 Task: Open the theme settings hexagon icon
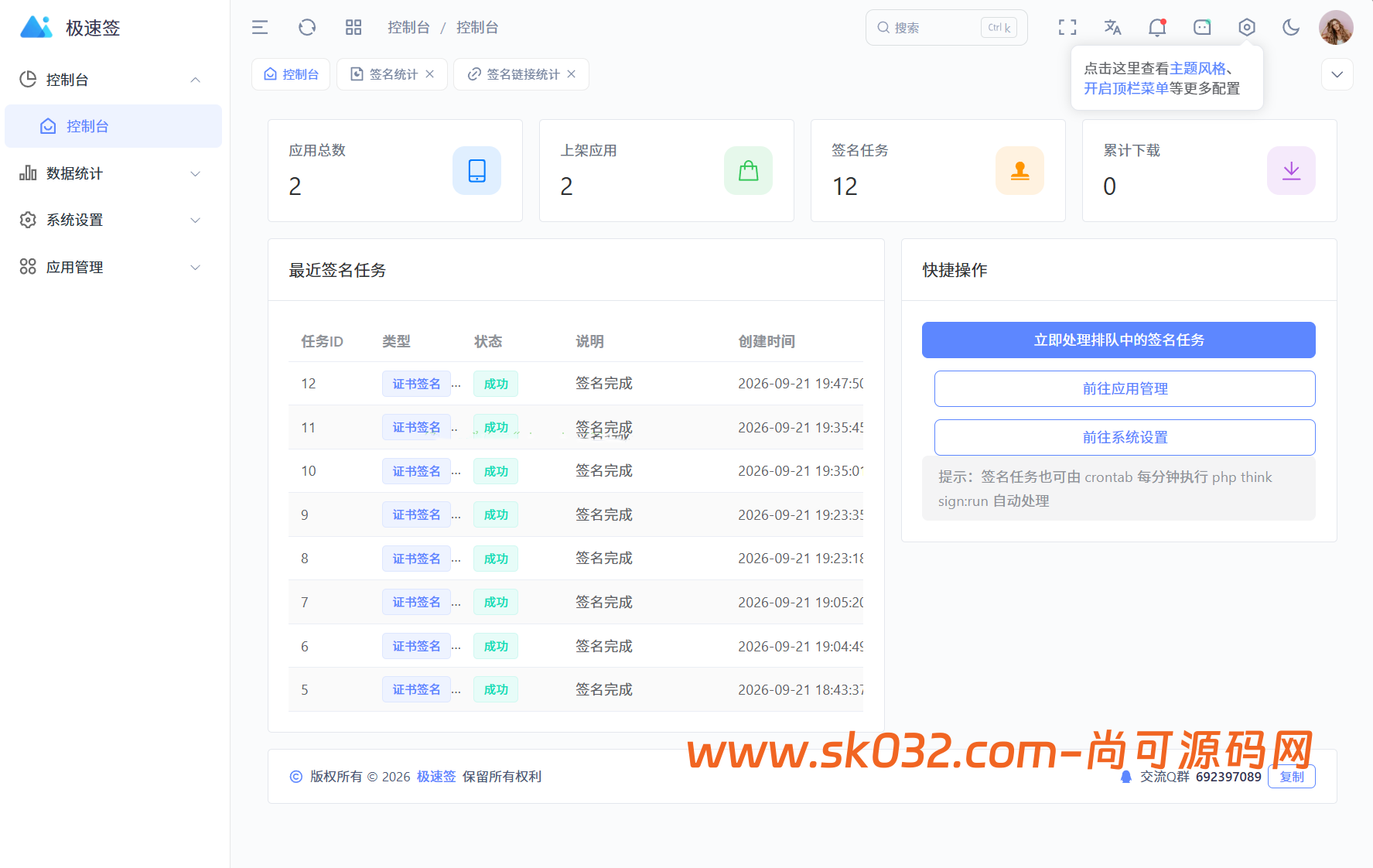(x=1247, y=28)
